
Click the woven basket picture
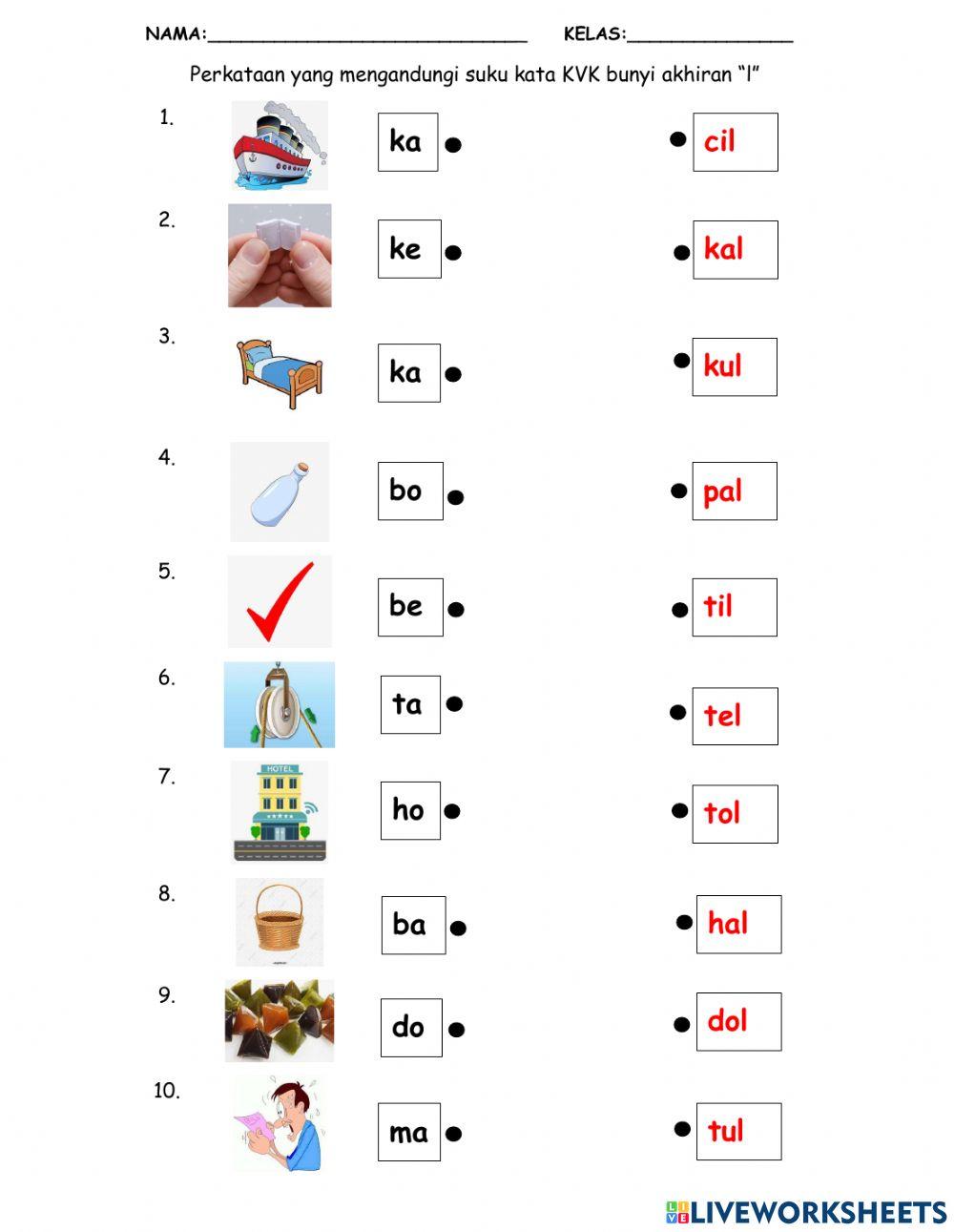click(280, 920)
